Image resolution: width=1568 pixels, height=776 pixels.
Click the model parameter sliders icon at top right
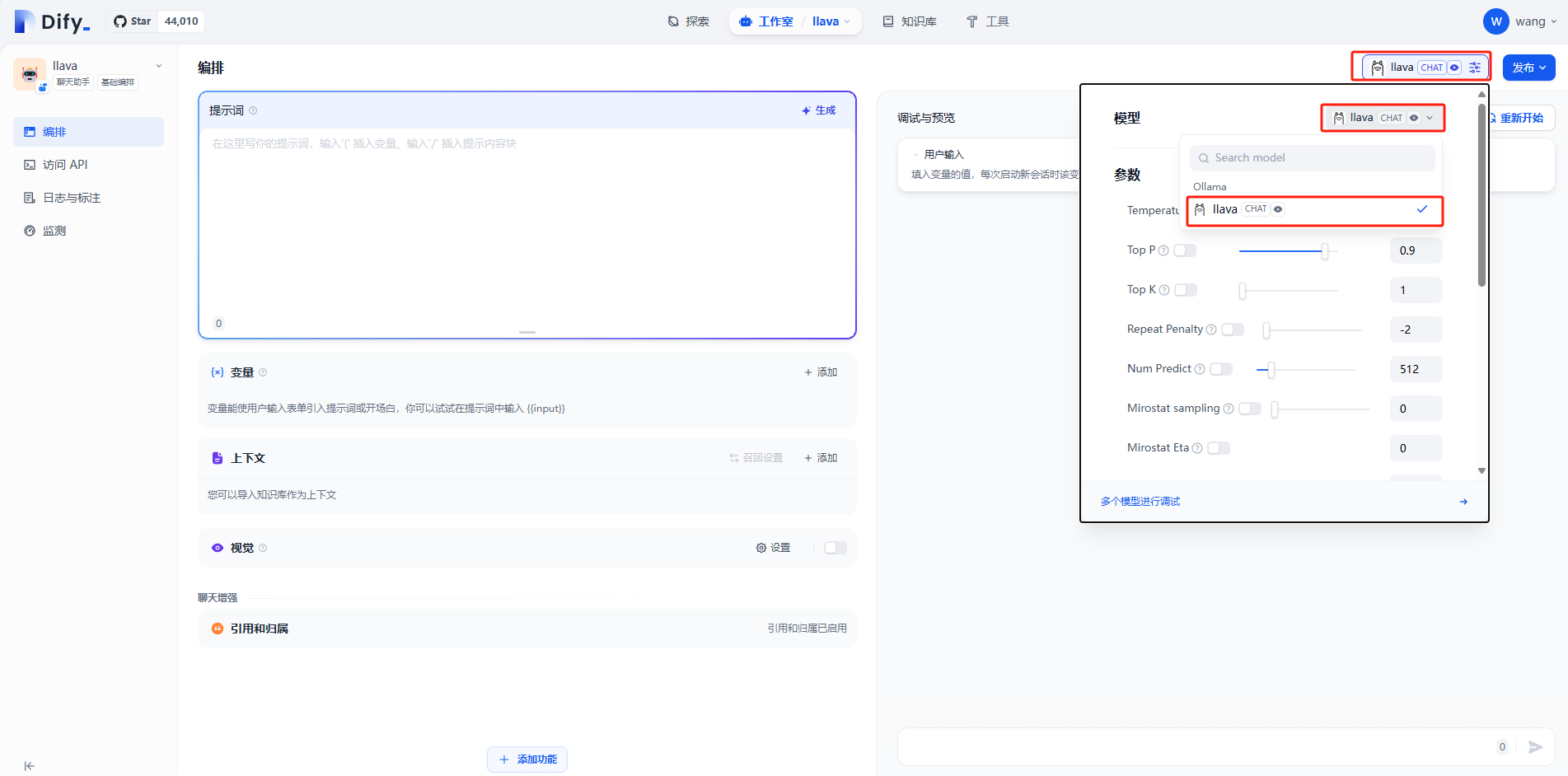(1475, 68)
